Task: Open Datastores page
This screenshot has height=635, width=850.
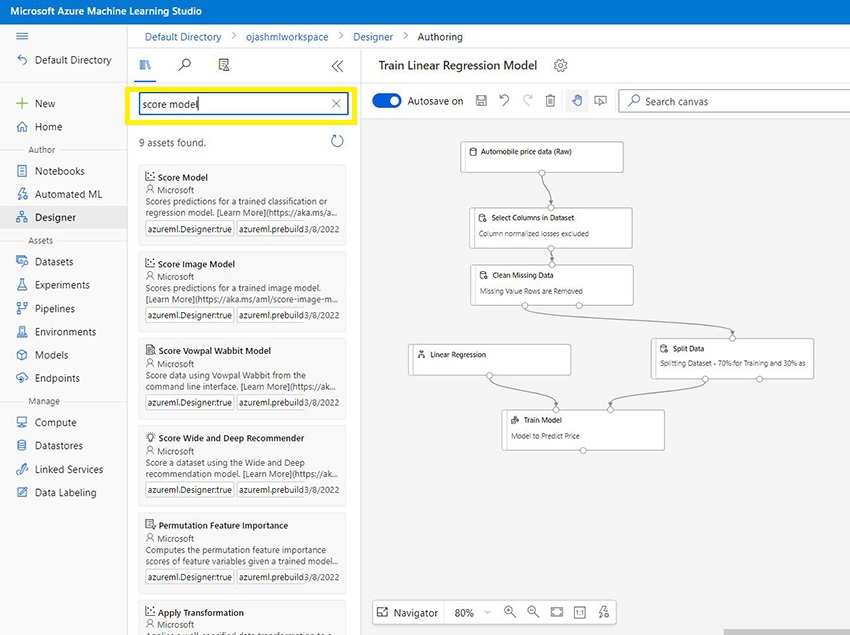Action: click(x=49, y=446)
